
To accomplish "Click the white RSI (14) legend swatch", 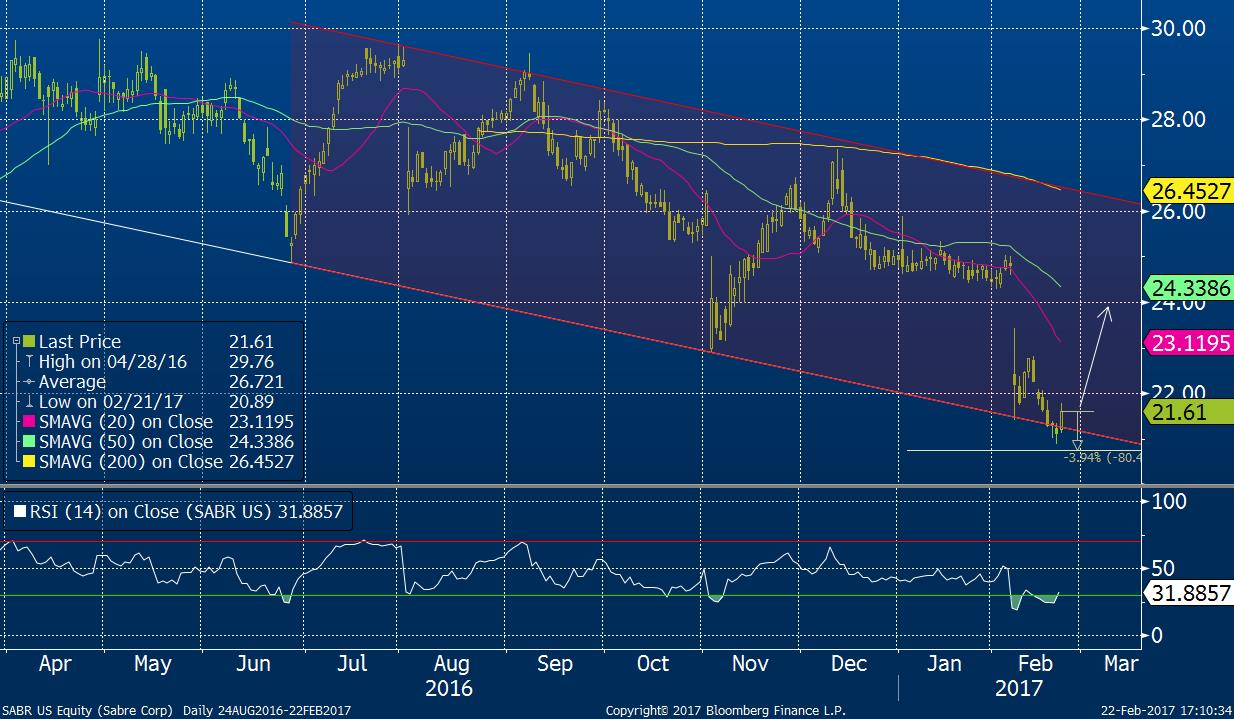I will [19, 511].
